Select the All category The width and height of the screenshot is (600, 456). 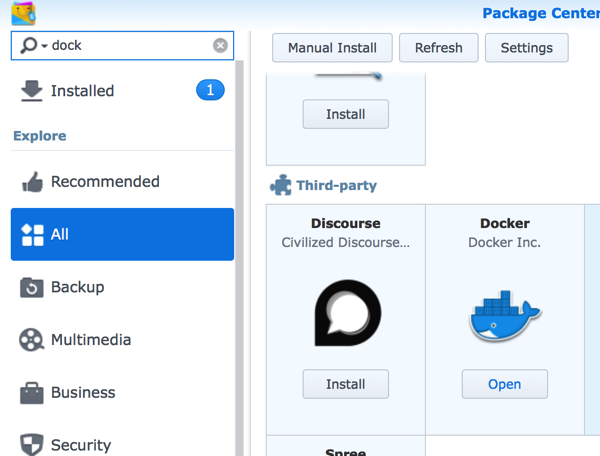coord(122,235)
